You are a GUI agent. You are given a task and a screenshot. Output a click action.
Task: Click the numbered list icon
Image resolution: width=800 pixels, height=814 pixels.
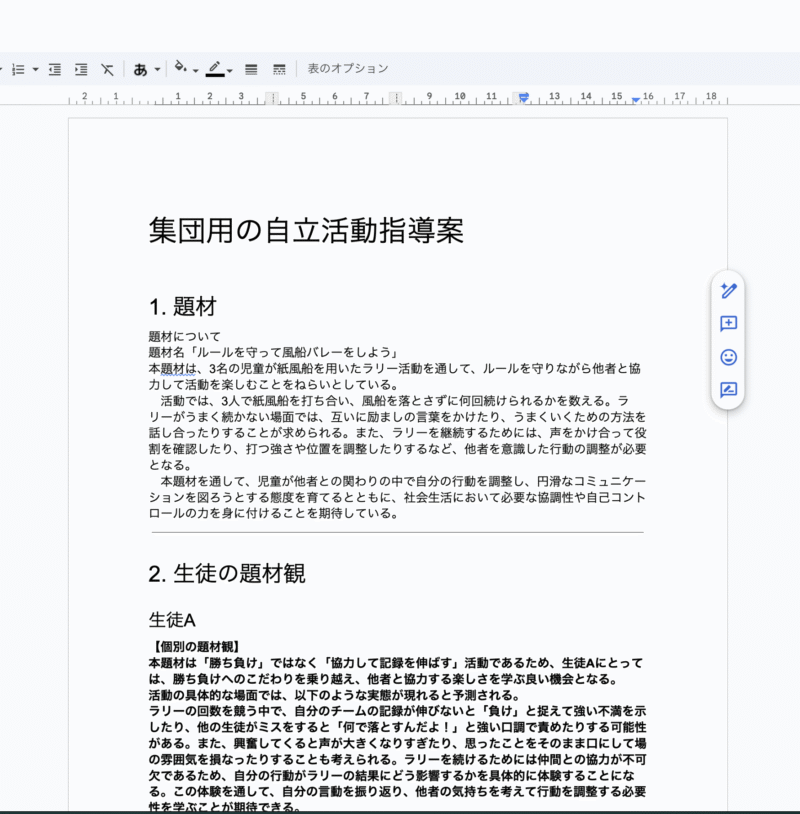pyautogui.click(x=17, y=69)
